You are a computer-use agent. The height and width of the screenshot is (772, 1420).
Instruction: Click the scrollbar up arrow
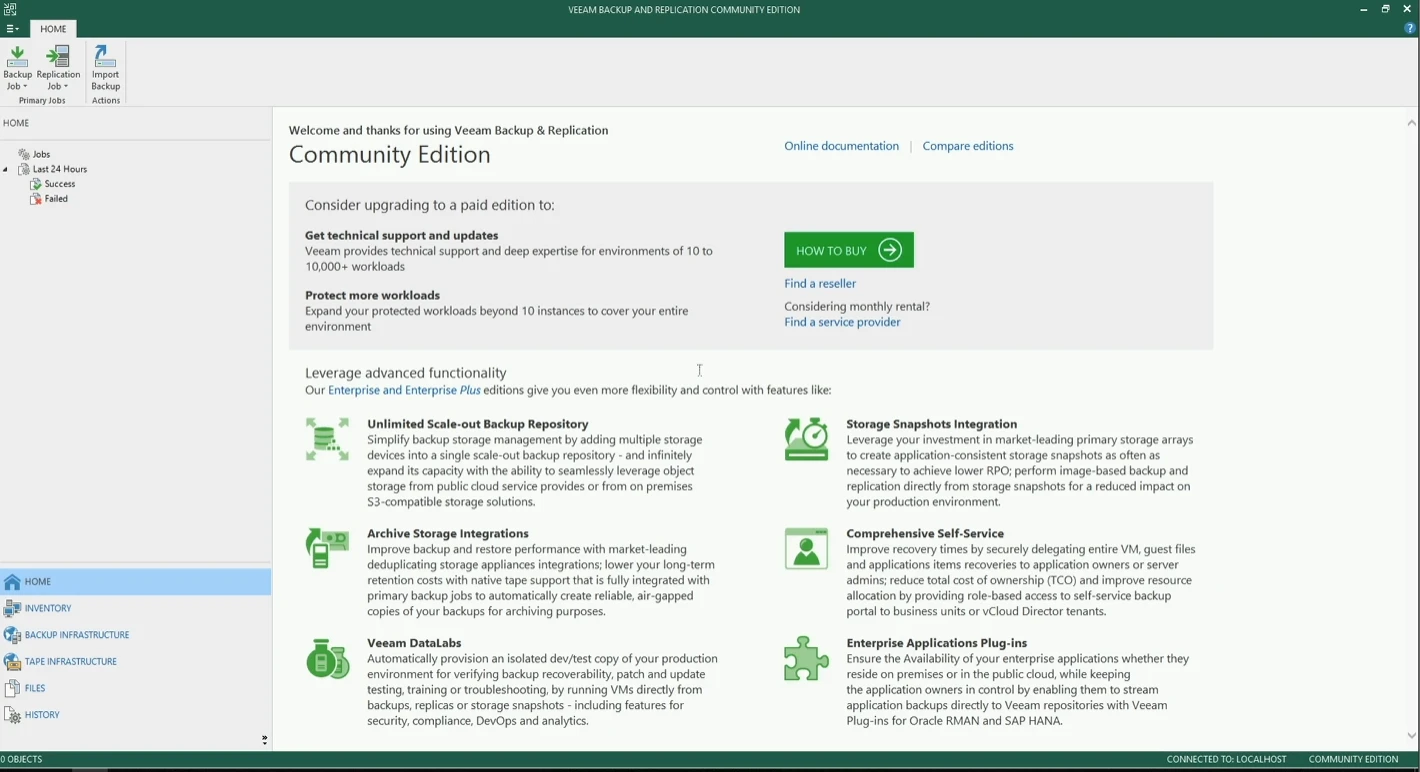1411,123
